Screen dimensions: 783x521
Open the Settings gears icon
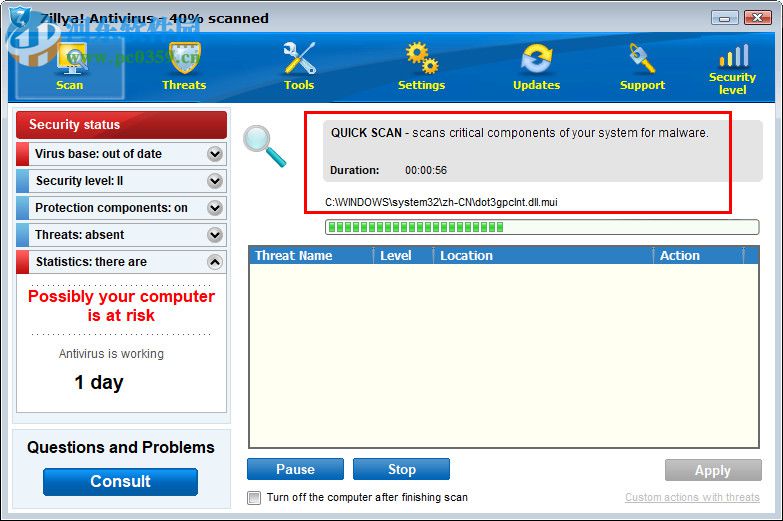(421, 58)
